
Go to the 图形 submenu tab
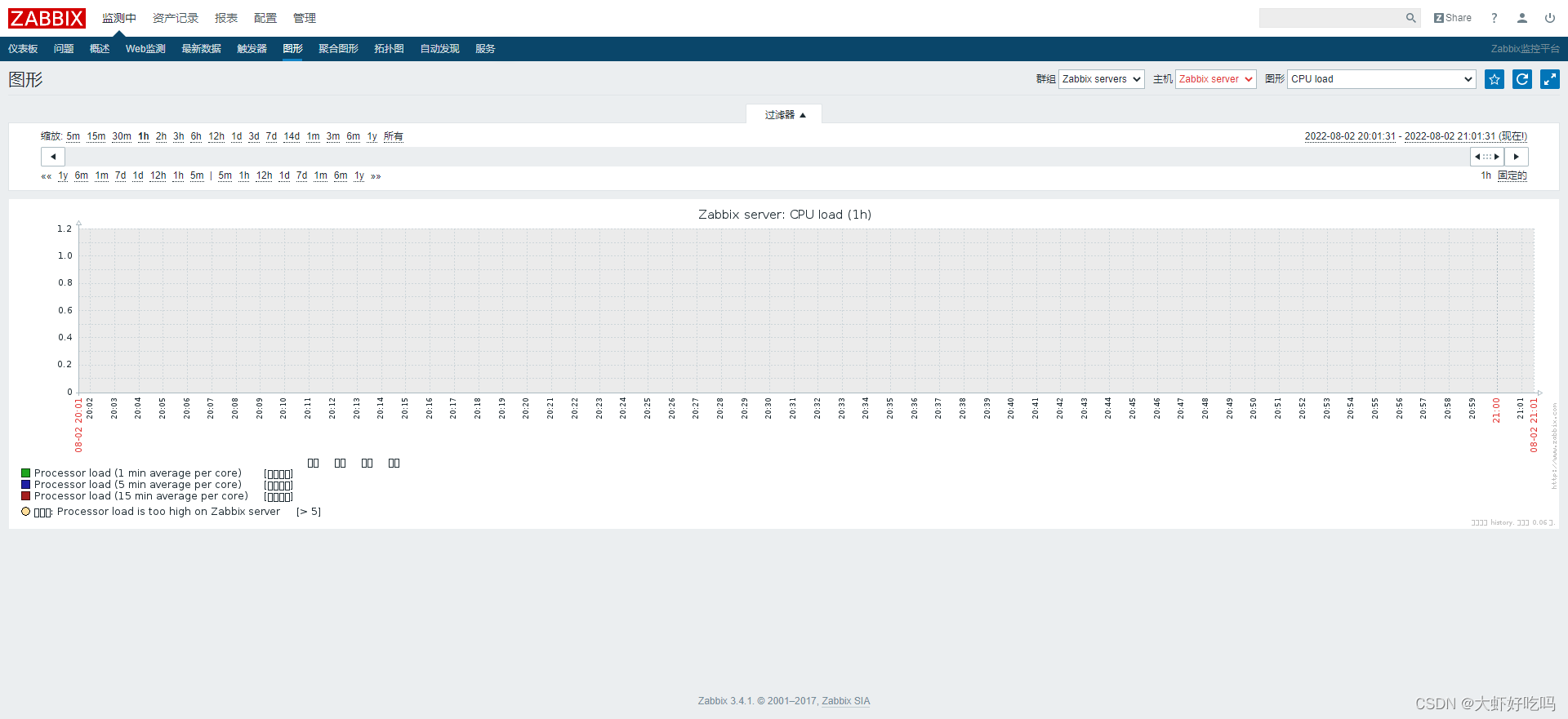pos(292,49)
